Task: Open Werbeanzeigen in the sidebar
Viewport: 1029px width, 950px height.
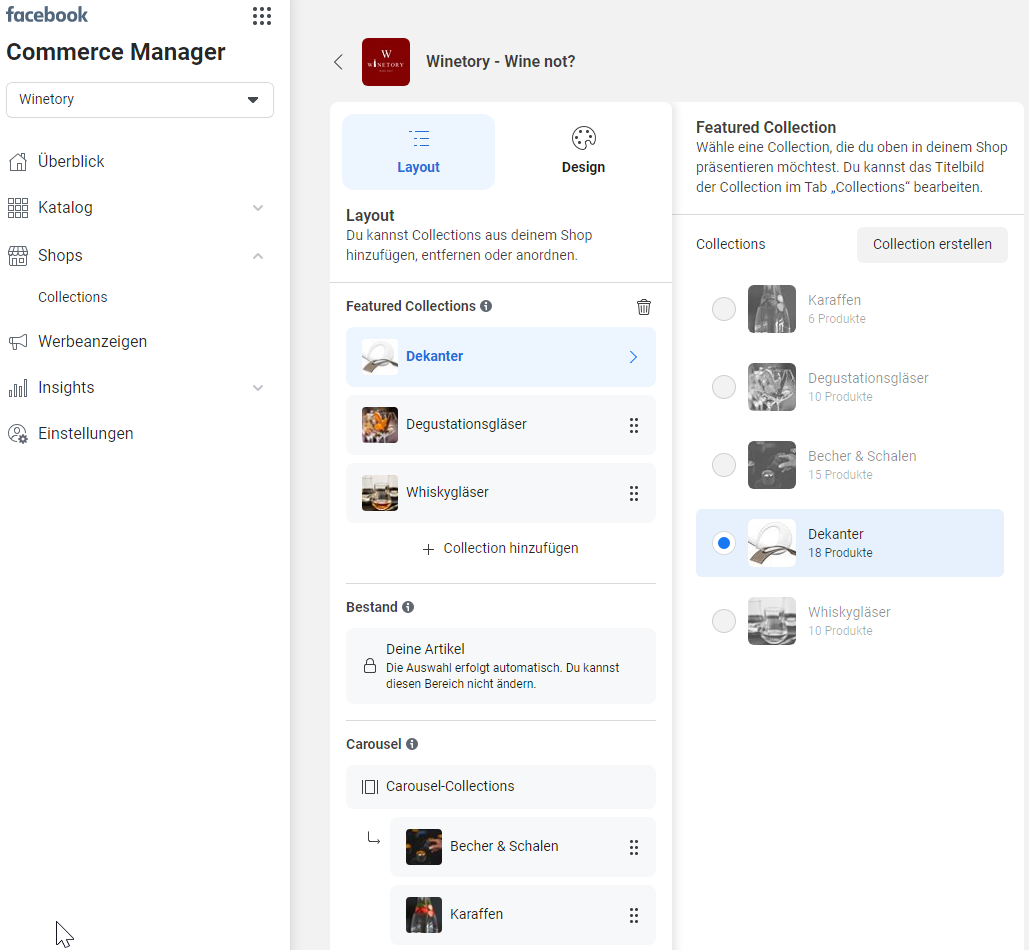Action: (93, 342)
